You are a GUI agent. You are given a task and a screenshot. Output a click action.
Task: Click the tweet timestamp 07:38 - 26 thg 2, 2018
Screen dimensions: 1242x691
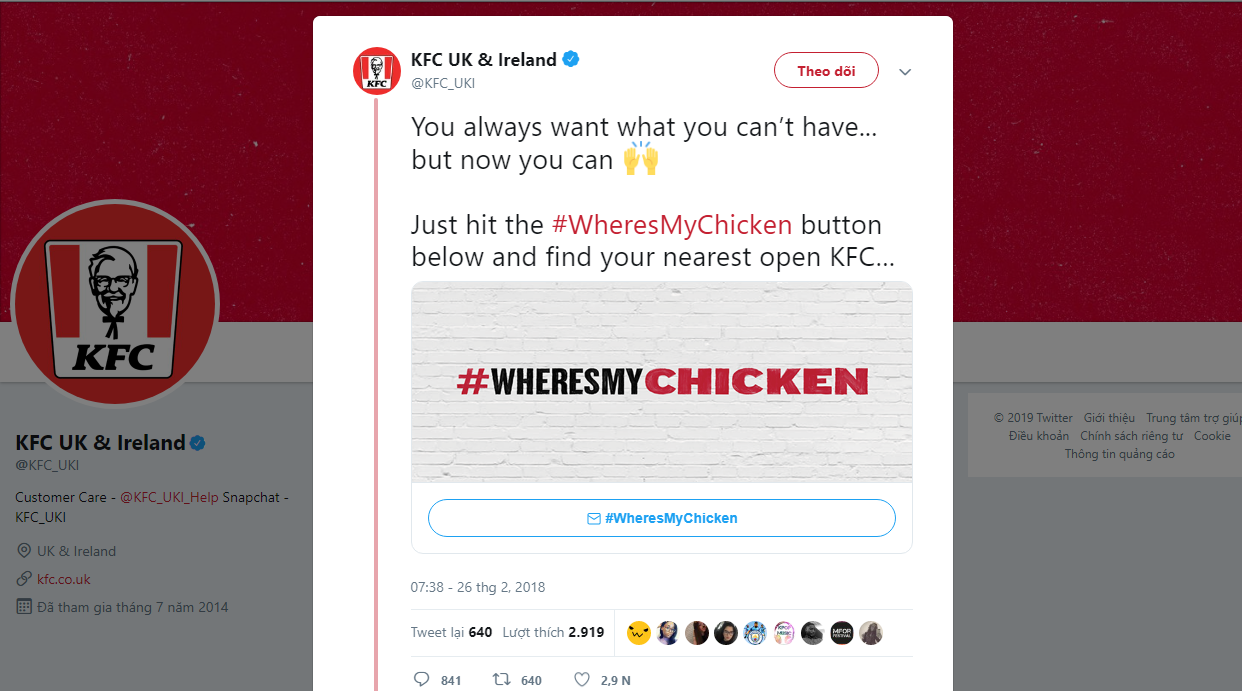click(478, 587)
